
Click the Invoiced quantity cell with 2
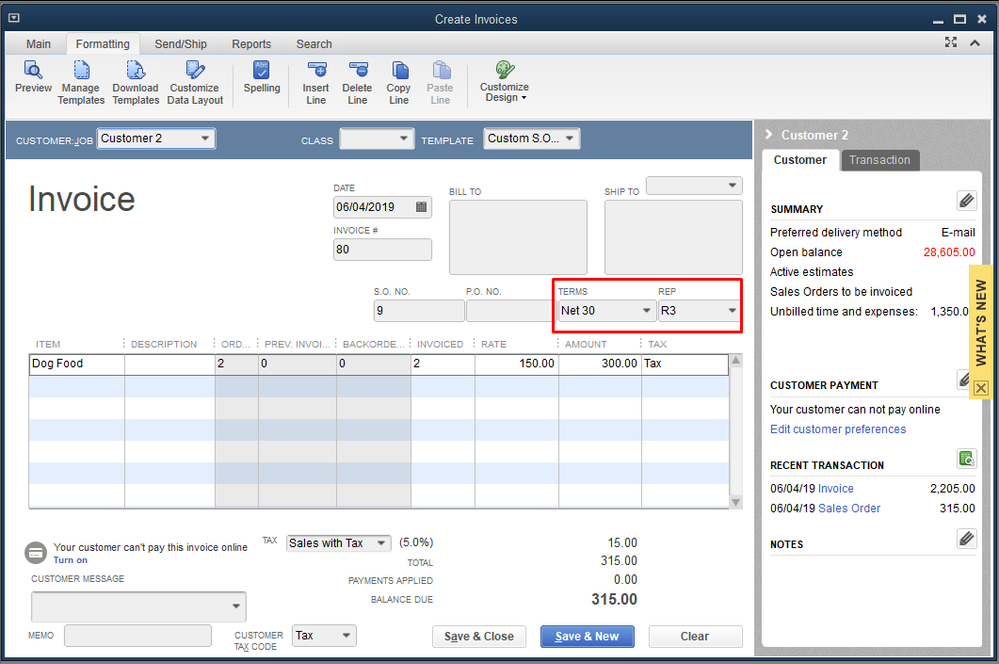coord(443,364)
